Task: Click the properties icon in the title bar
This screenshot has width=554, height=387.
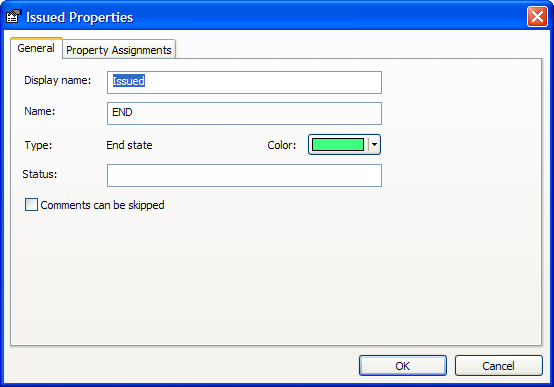Action: pos(13,17)
